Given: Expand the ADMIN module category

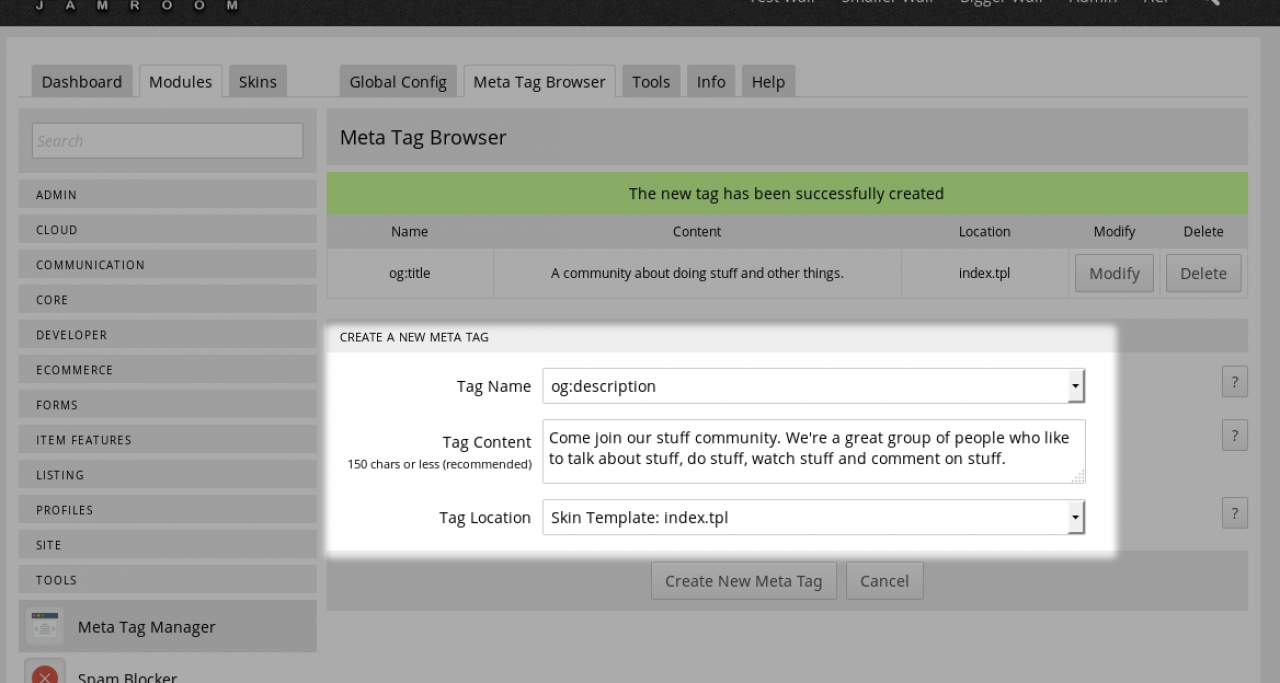Looking at the screenshot, I should [167, 195].
